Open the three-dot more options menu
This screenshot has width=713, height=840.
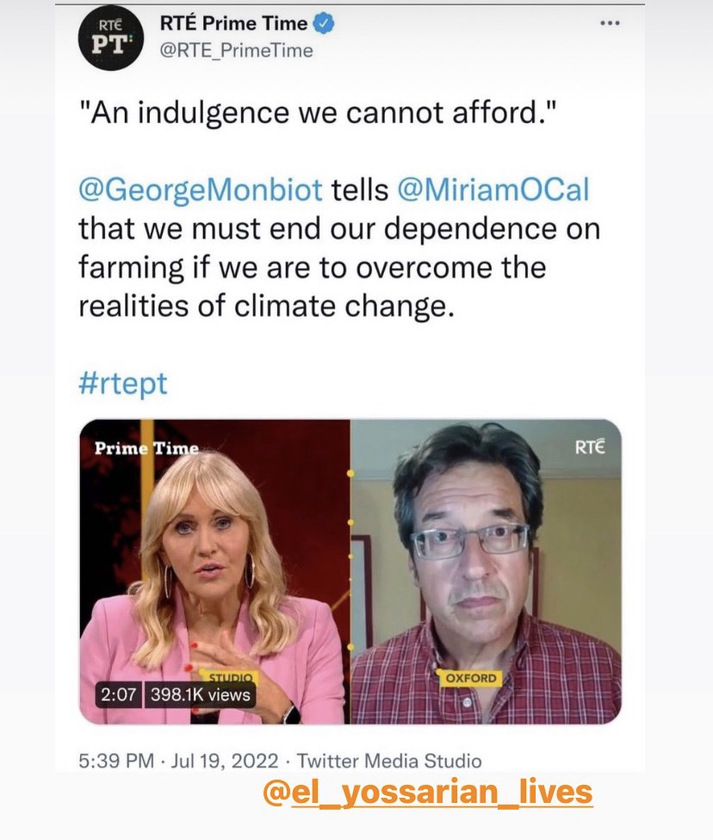pos(610,23)
